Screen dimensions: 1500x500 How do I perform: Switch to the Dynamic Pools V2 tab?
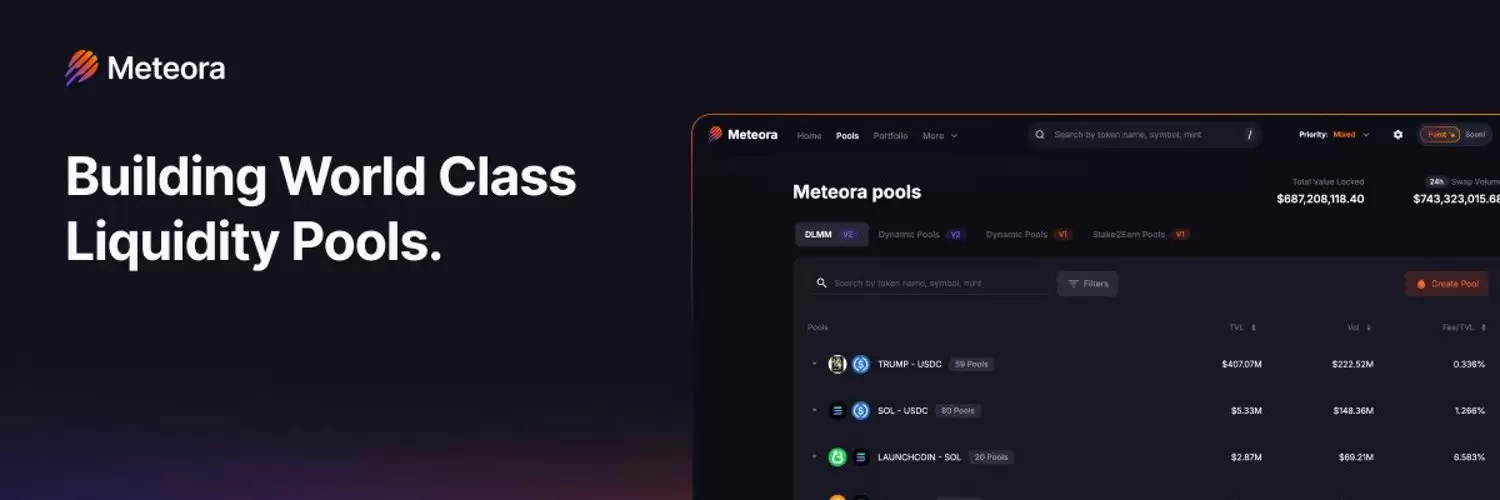(921, 235)
